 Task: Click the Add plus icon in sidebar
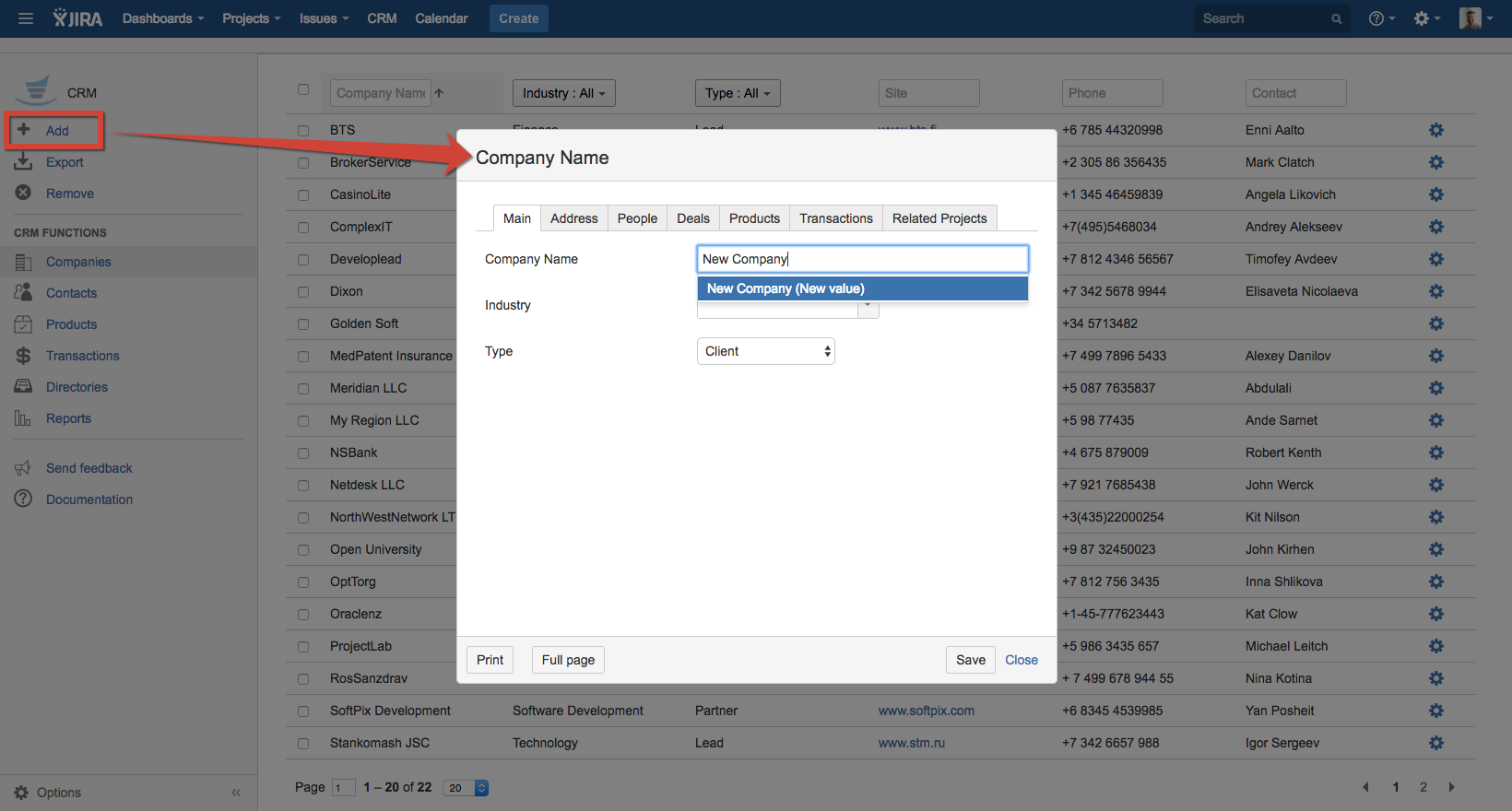24,130
